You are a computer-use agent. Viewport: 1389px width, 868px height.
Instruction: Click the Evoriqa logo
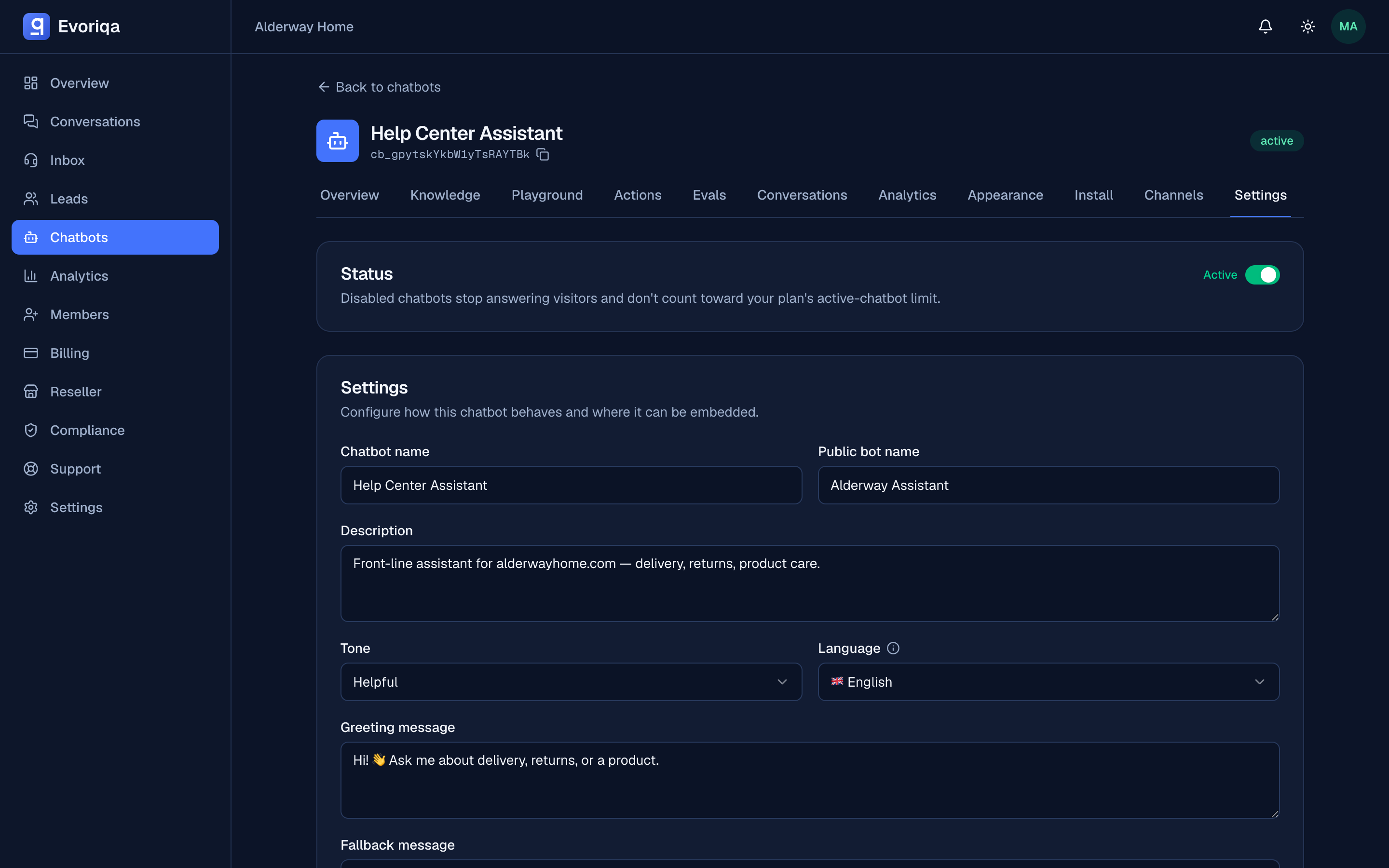[x=71, y=27]
